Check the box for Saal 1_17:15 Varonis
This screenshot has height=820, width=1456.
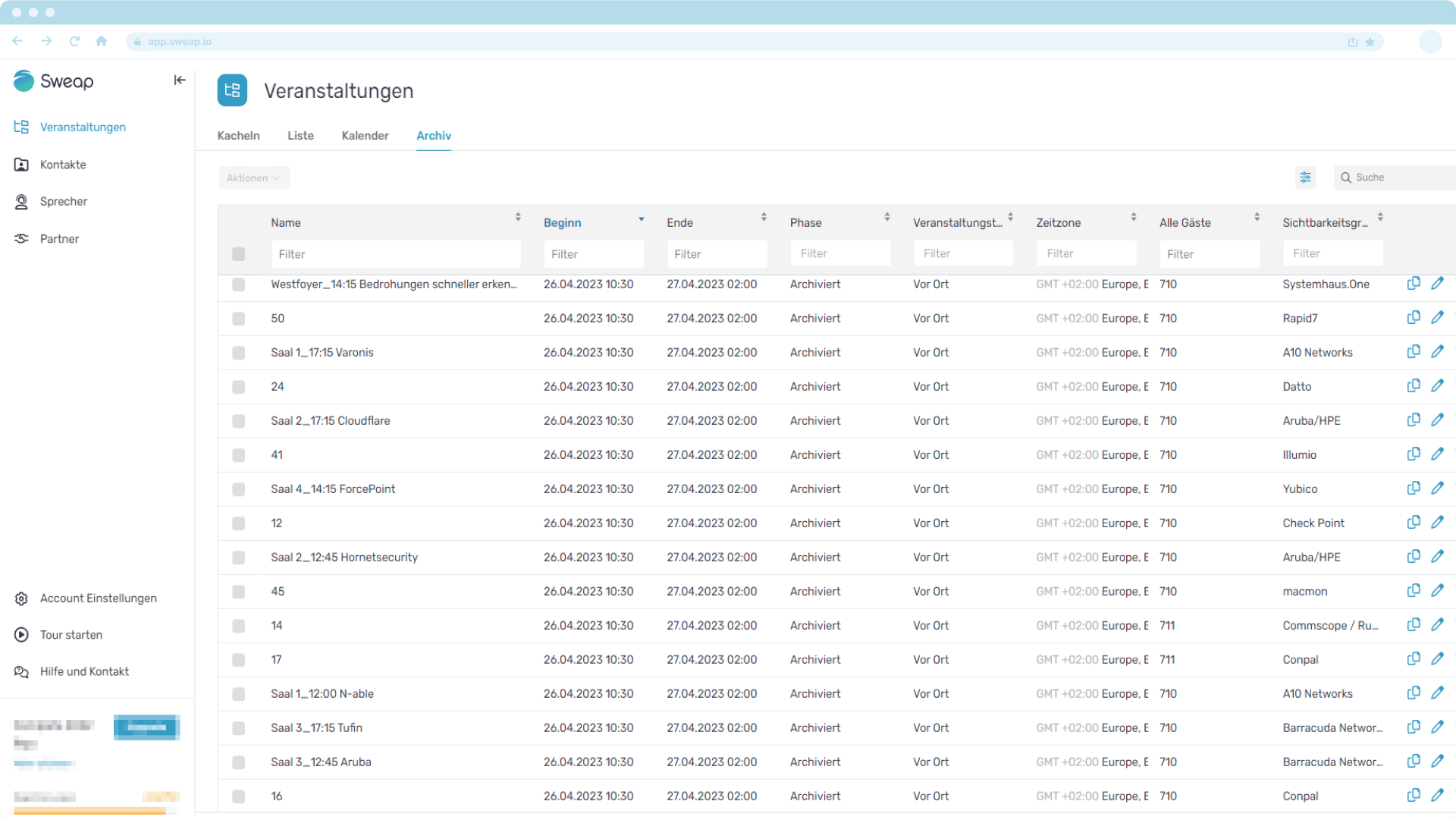(239, 353)
